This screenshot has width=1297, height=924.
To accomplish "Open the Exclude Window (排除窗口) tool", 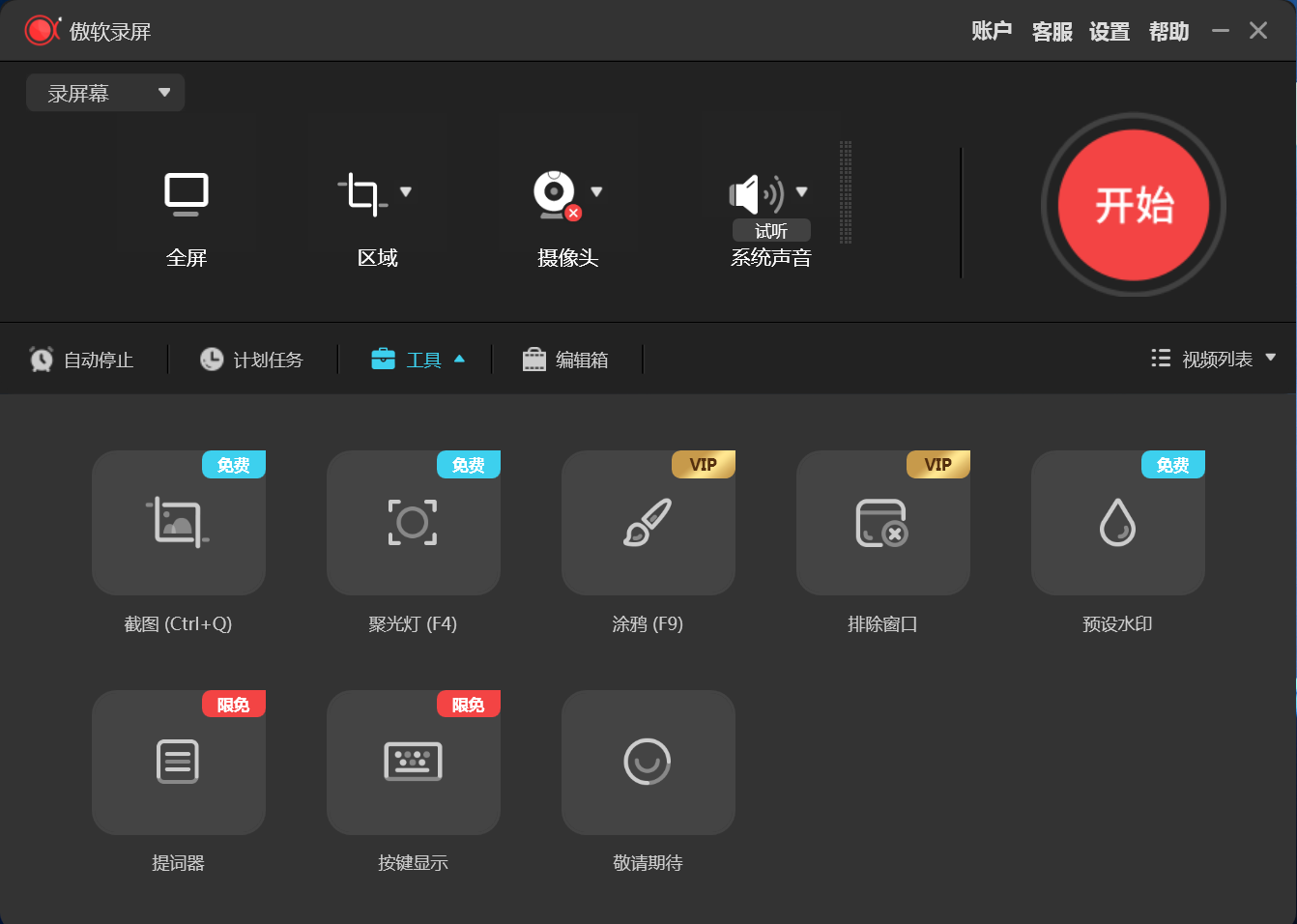I will (882, 523).
